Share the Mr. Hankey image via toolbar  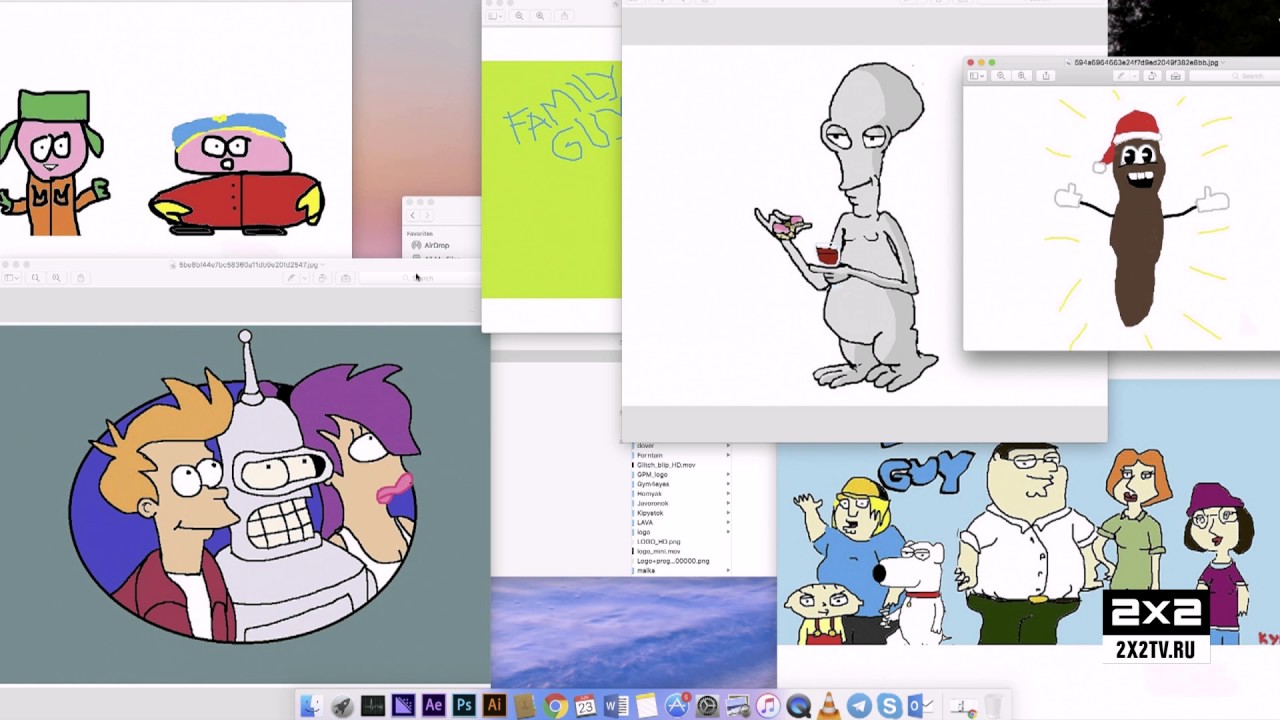click(1046, 76)
